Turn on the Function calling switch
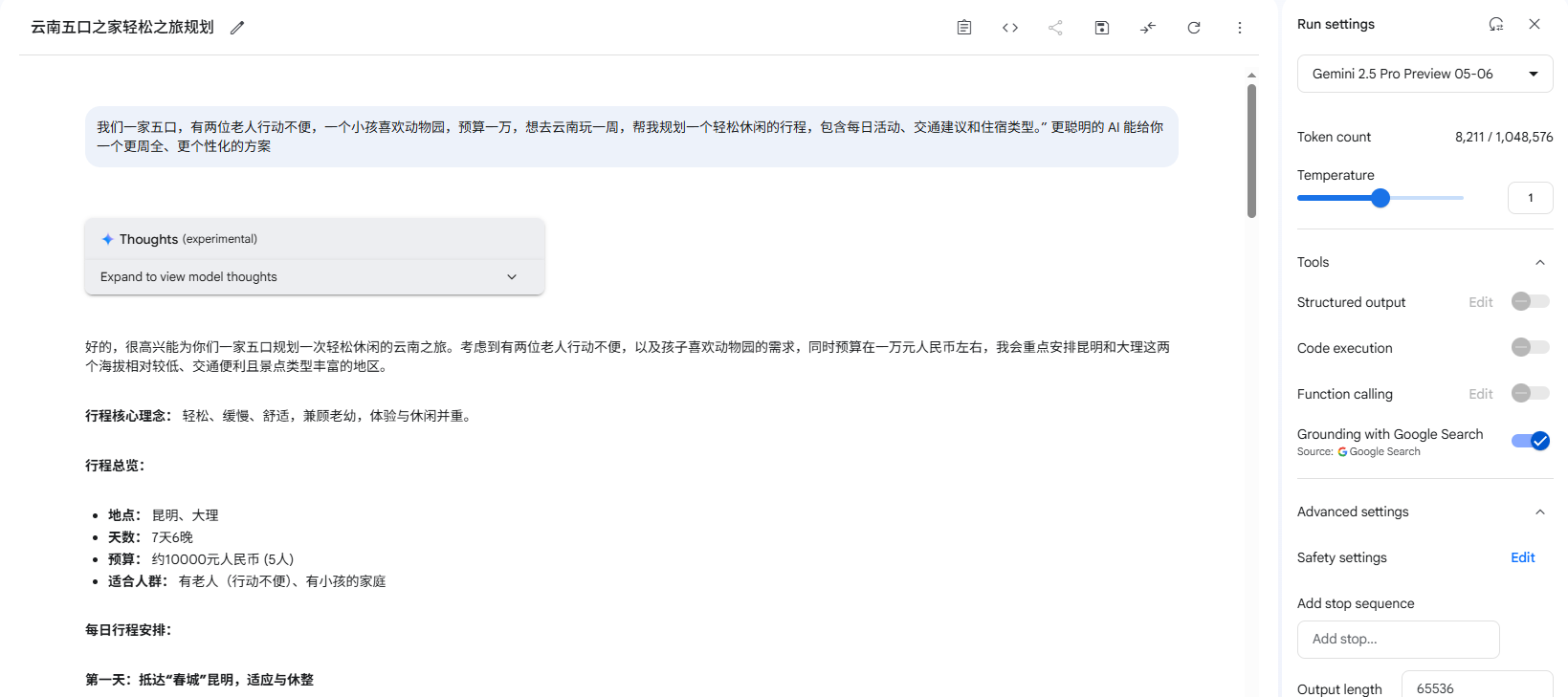 point(1530,393)
